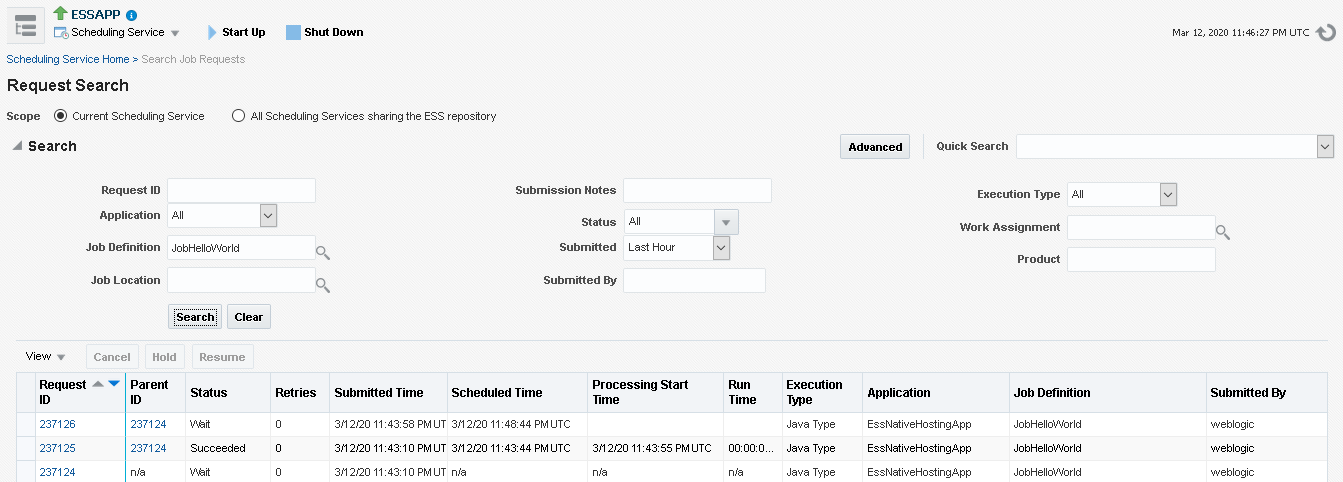Focus the Product field

pyautogui.click(x=1141, y=259)
